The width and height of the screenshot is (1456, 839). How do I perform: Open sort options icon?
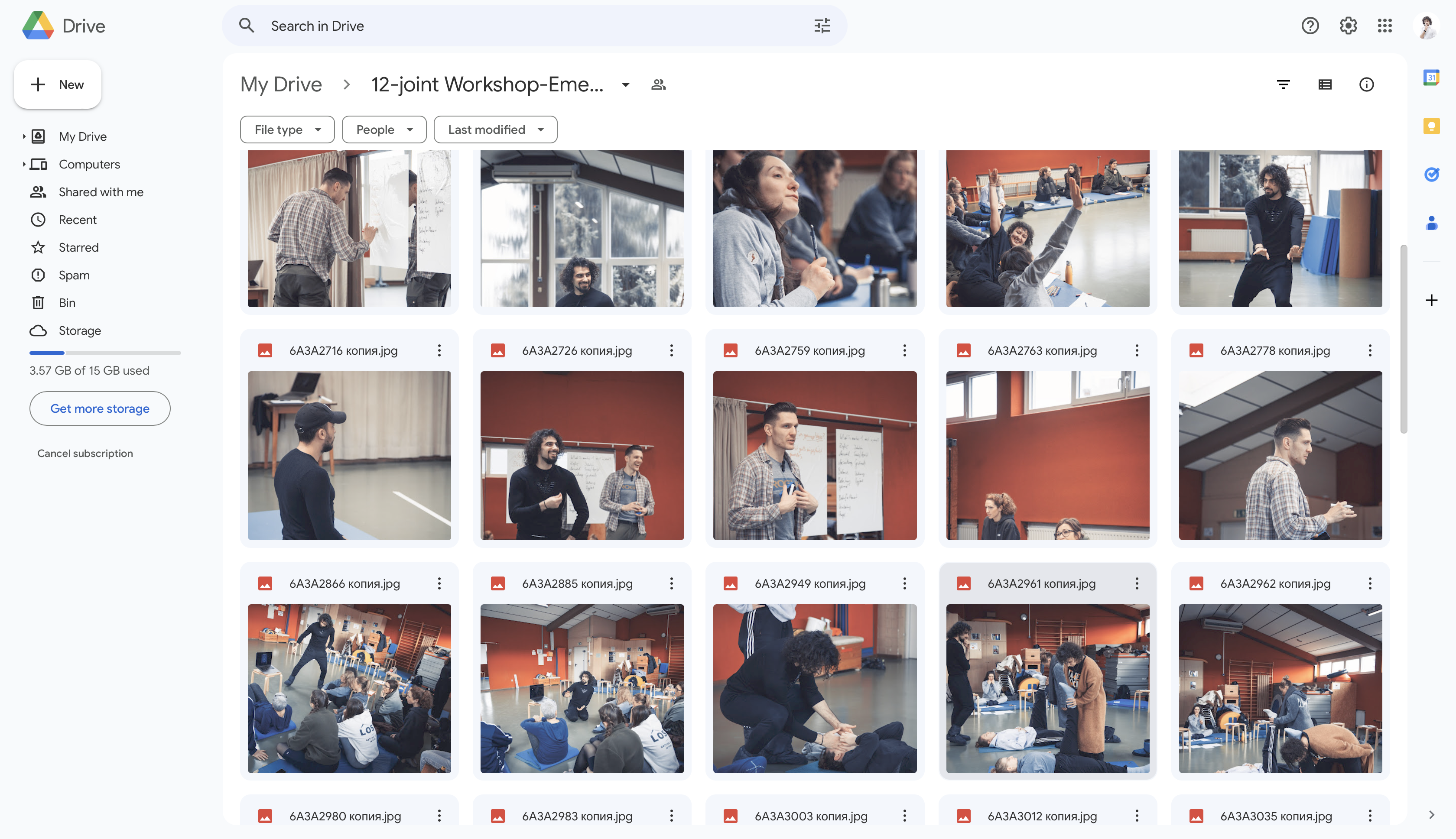1283,85
